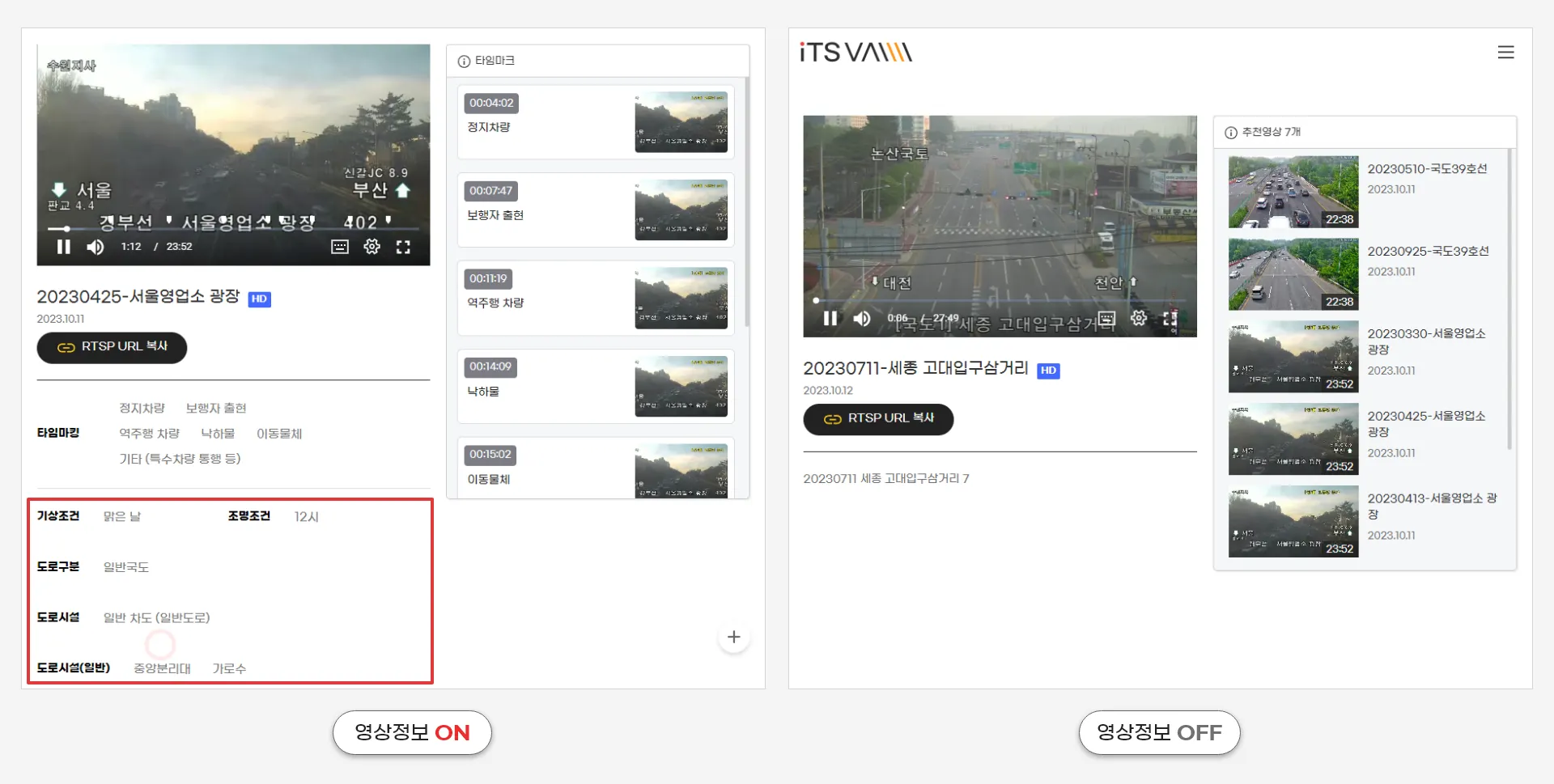Select the 정지차량 tag under 타임마킹
This screenshot has width=1554, height=784.
[142, 409]
